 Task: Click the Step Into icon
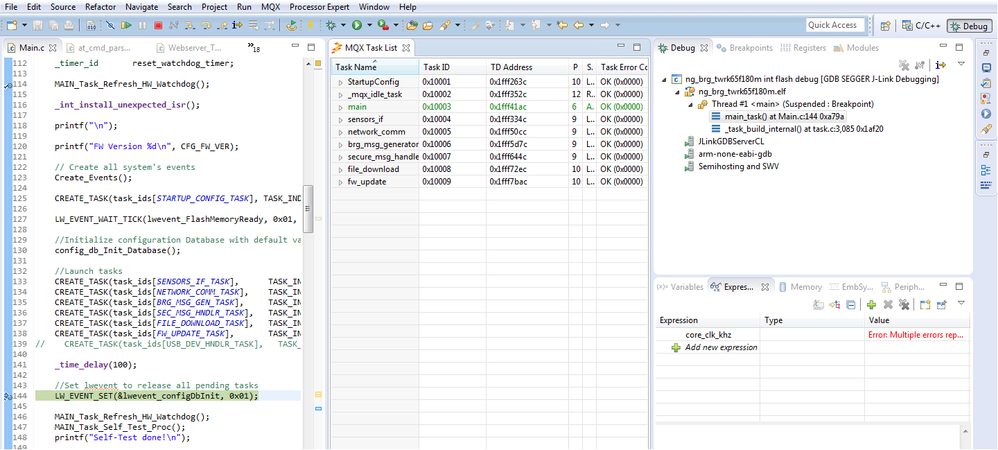[x=190, y=25]
